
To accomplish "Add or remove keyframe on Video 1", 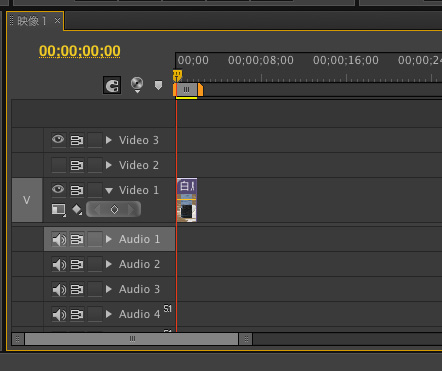I will click(114, 210).
